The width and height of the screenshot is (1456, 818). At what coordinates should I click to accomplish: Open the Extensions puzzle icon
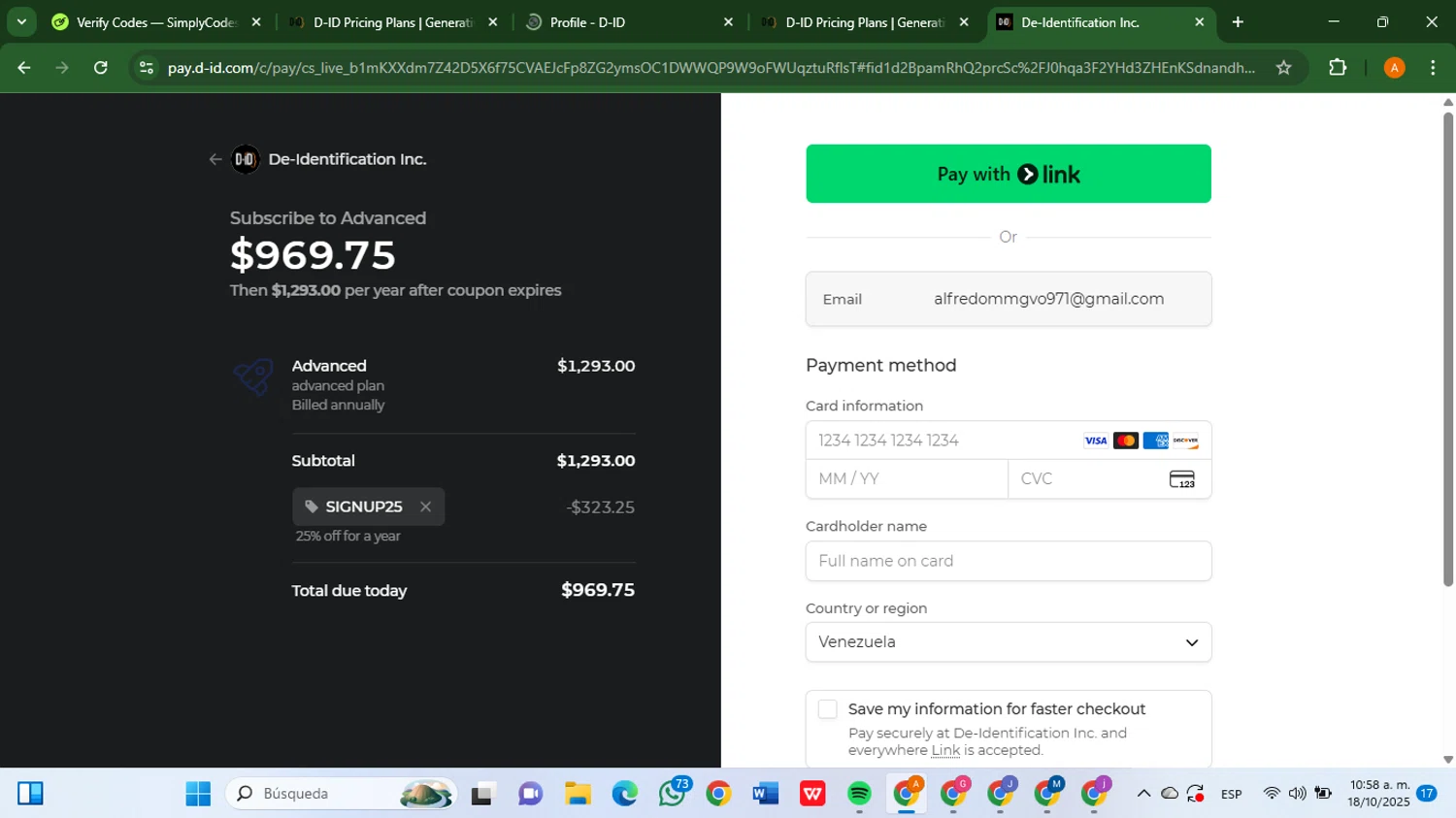pos(1338,68)
